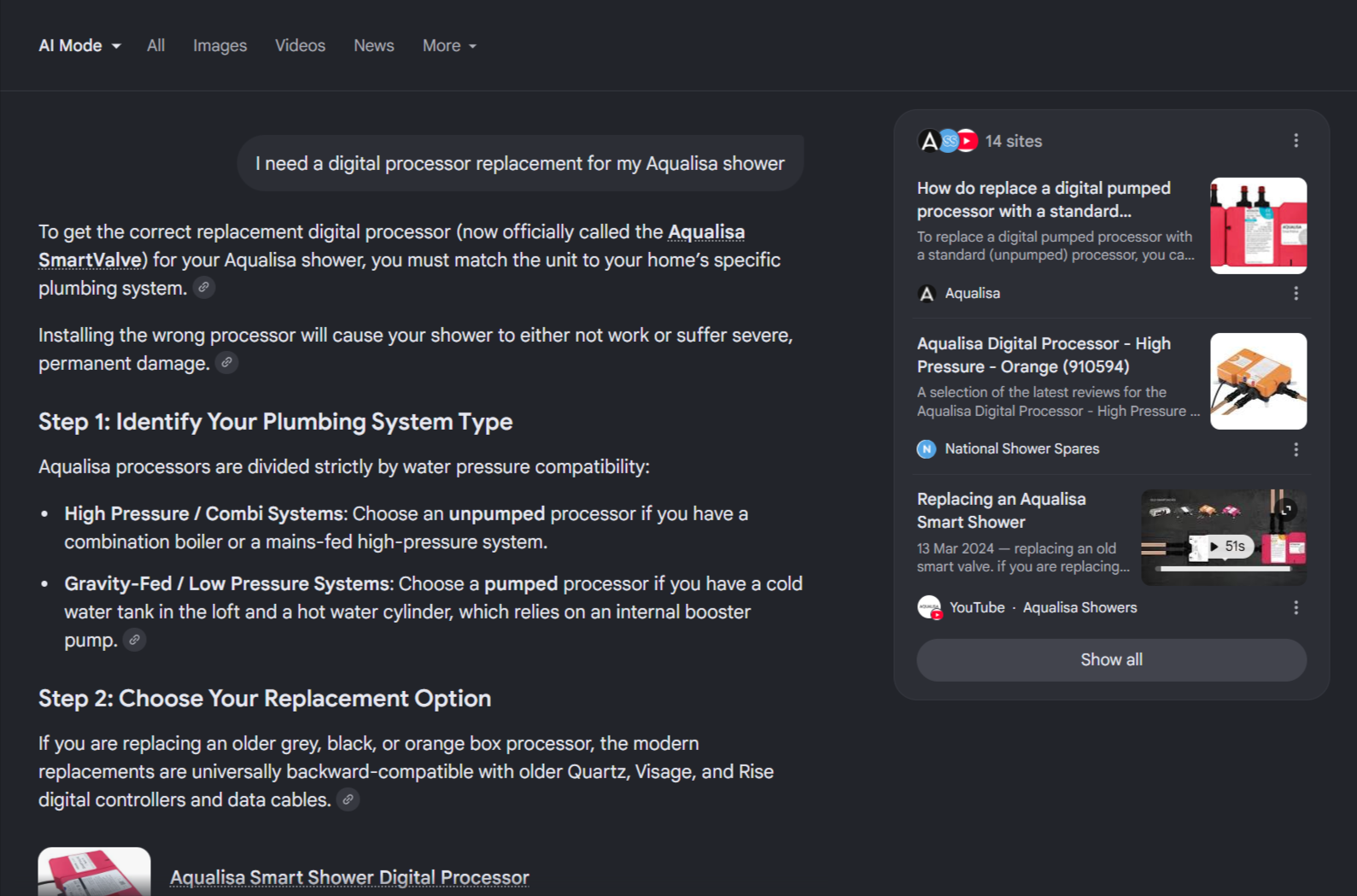
Task: Click the 'Step 1: Identify Your Plumbing System Type' heading
Action: point(275,422)
